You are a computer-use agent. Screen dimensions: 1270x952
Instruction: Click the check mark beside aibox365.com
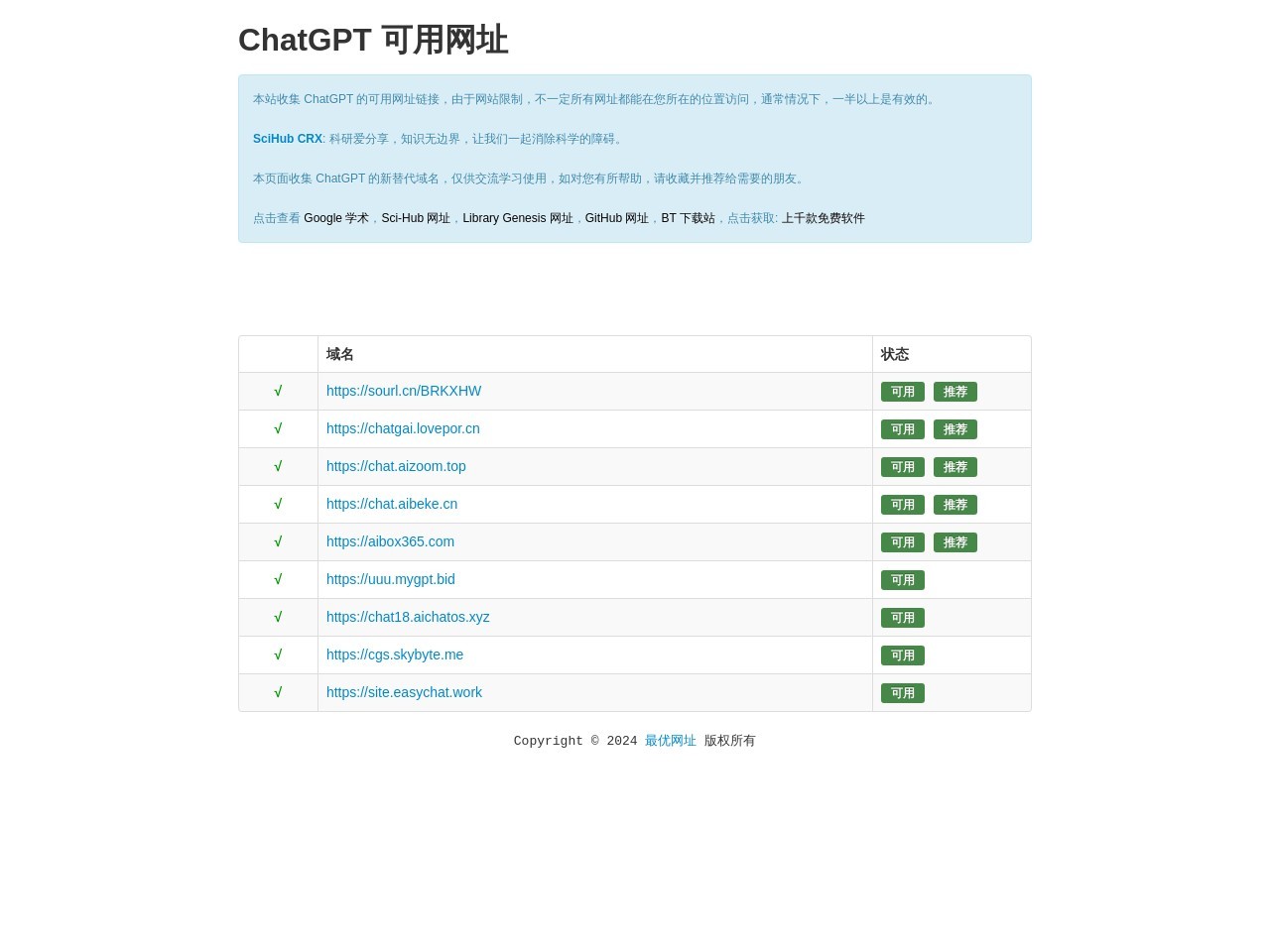click(x=278, y=541)
